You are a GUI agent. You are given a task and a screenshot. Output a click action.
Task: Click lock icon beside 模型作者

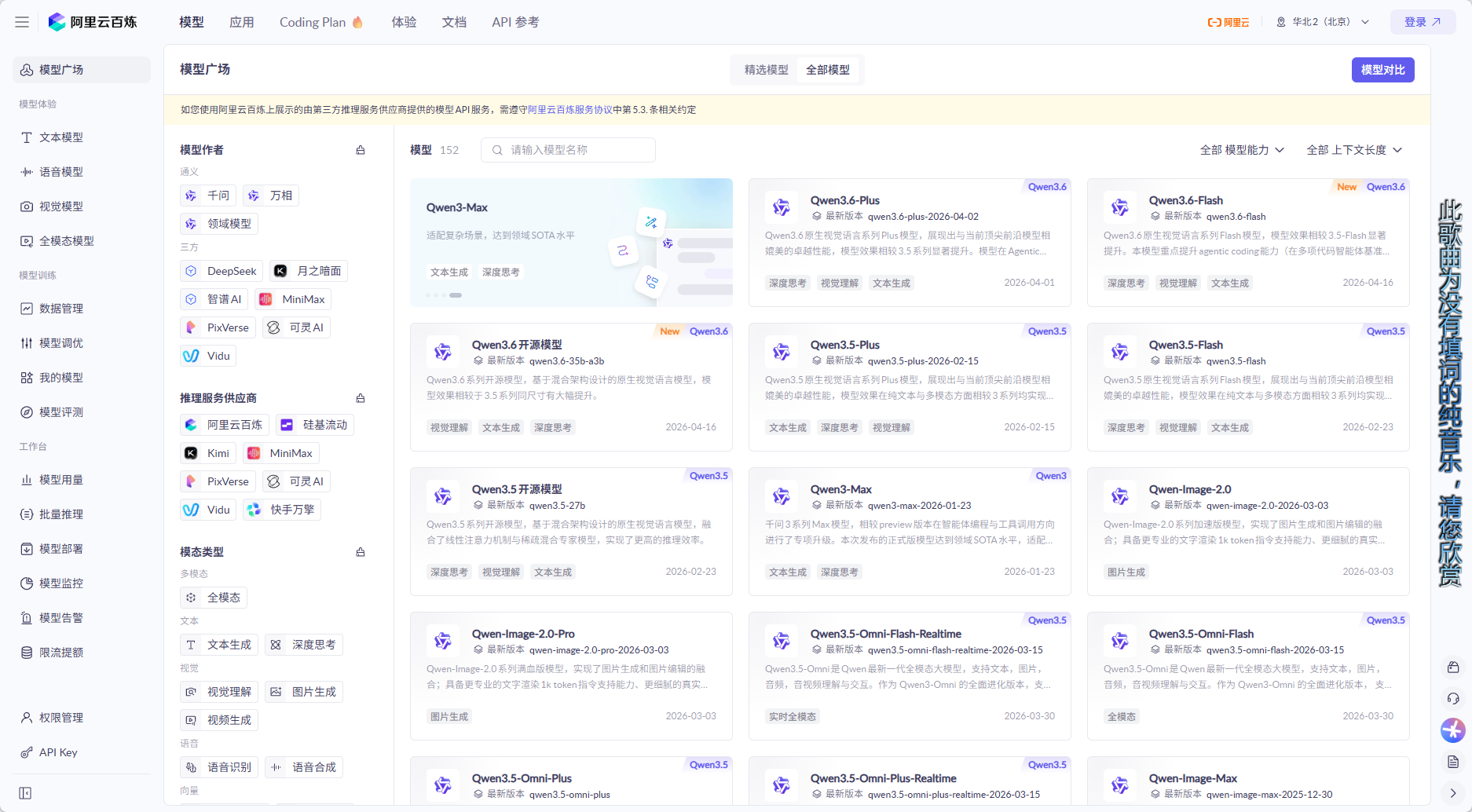[x=361, y=150]
